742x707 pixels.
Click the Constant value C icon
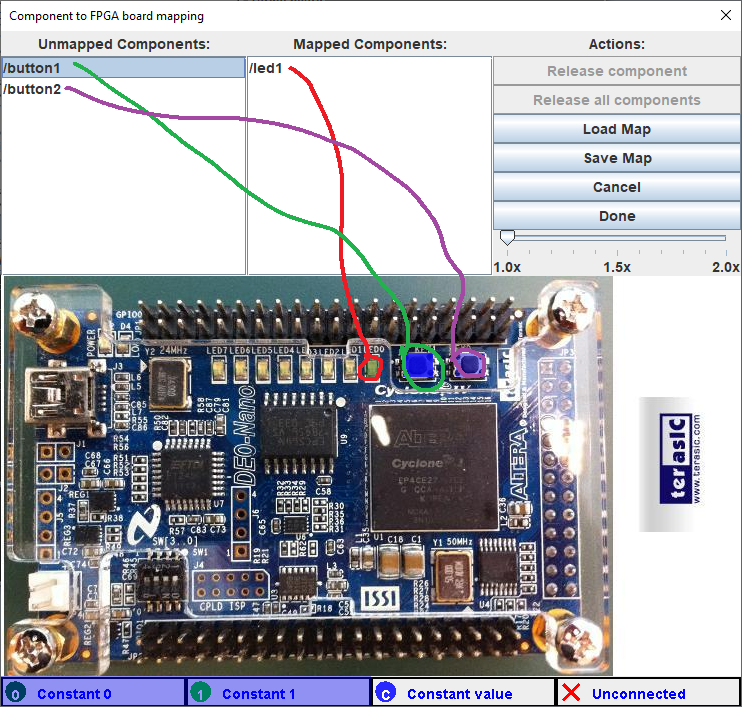(x=385, y=693)
